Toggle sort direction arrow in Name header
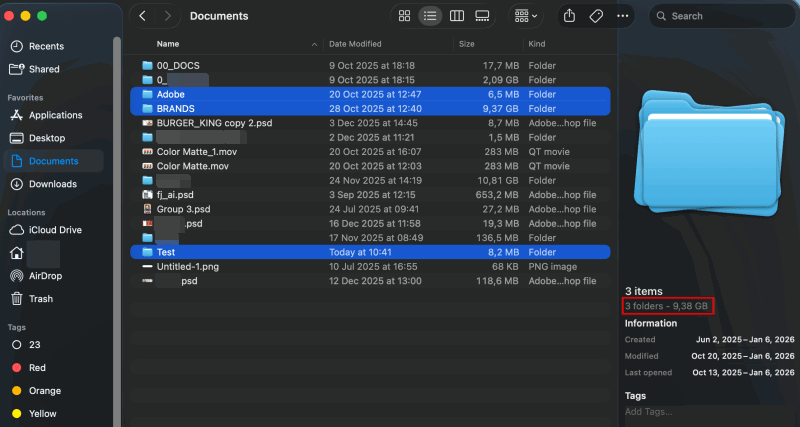The width and height of the screenshot is (800, 427). pyautogui.click(x=314, y=44)
